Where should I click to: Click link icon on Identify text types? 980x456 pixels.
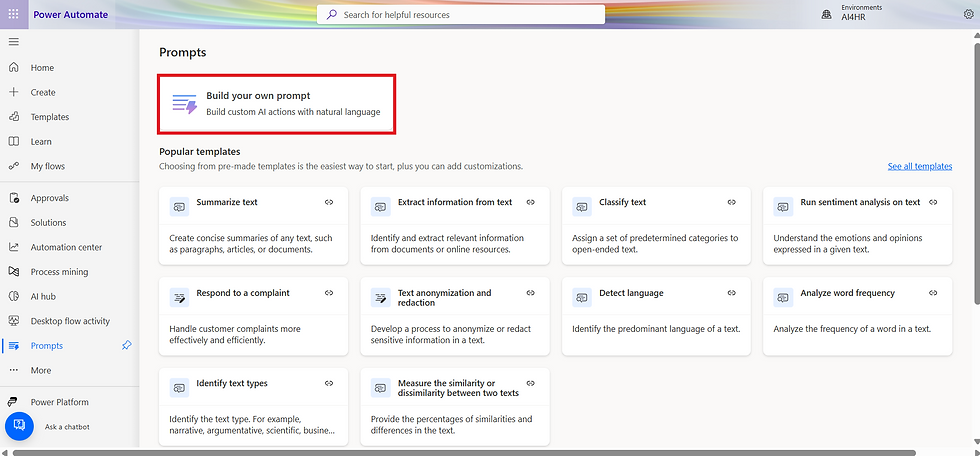[329, 384]
